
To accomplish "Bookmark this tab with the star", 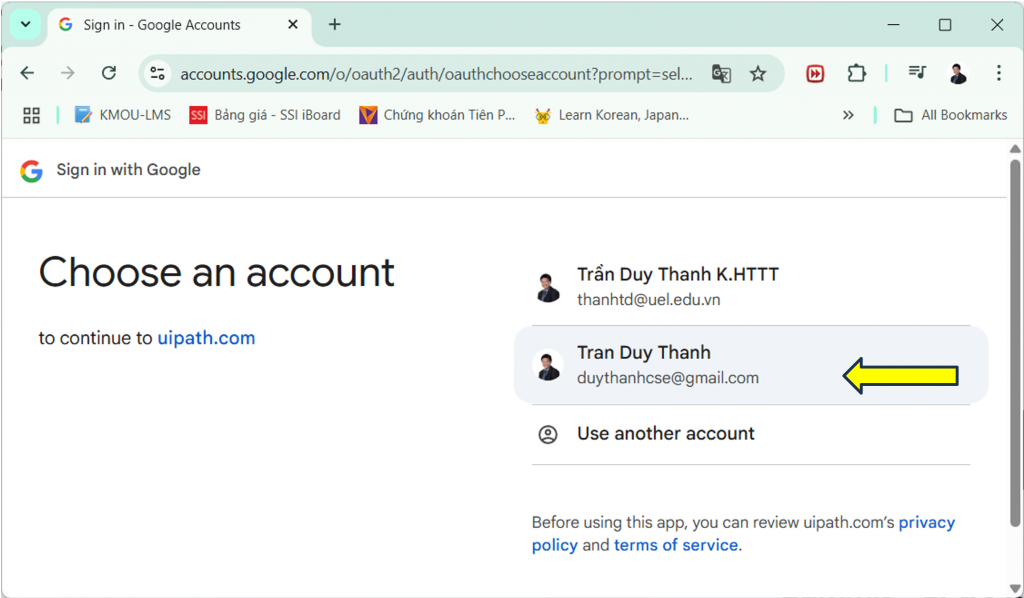I will 758,74.
